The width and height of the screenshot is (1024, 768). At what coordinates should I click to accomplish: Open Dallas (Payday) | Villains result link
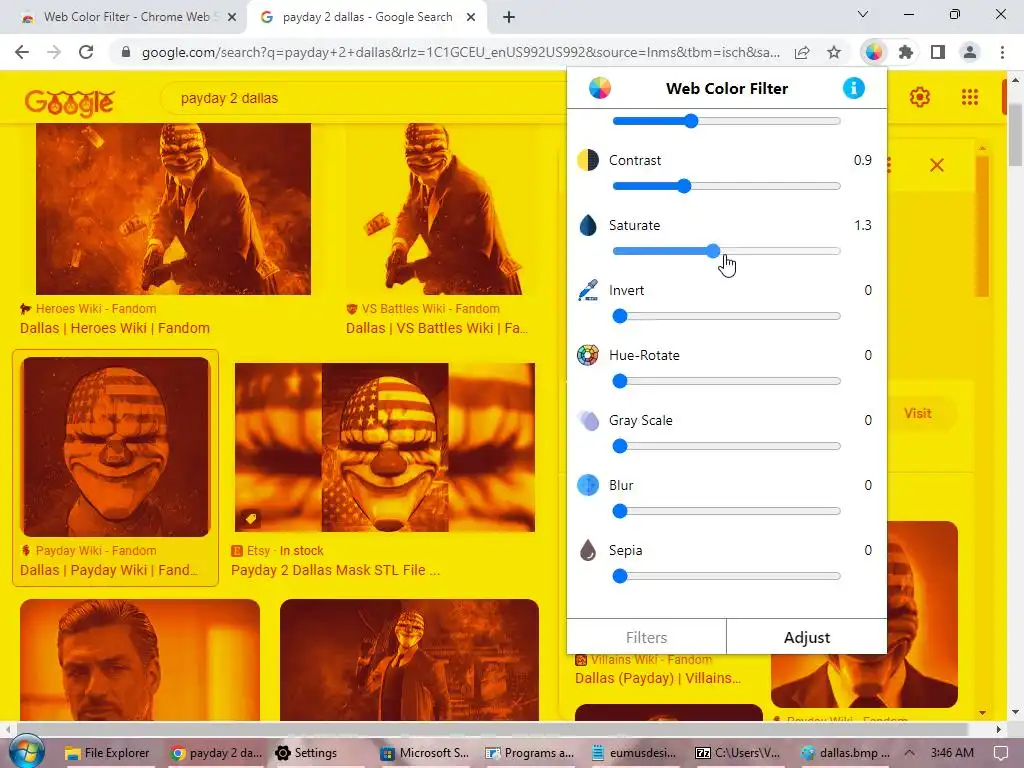click(658, 678)
